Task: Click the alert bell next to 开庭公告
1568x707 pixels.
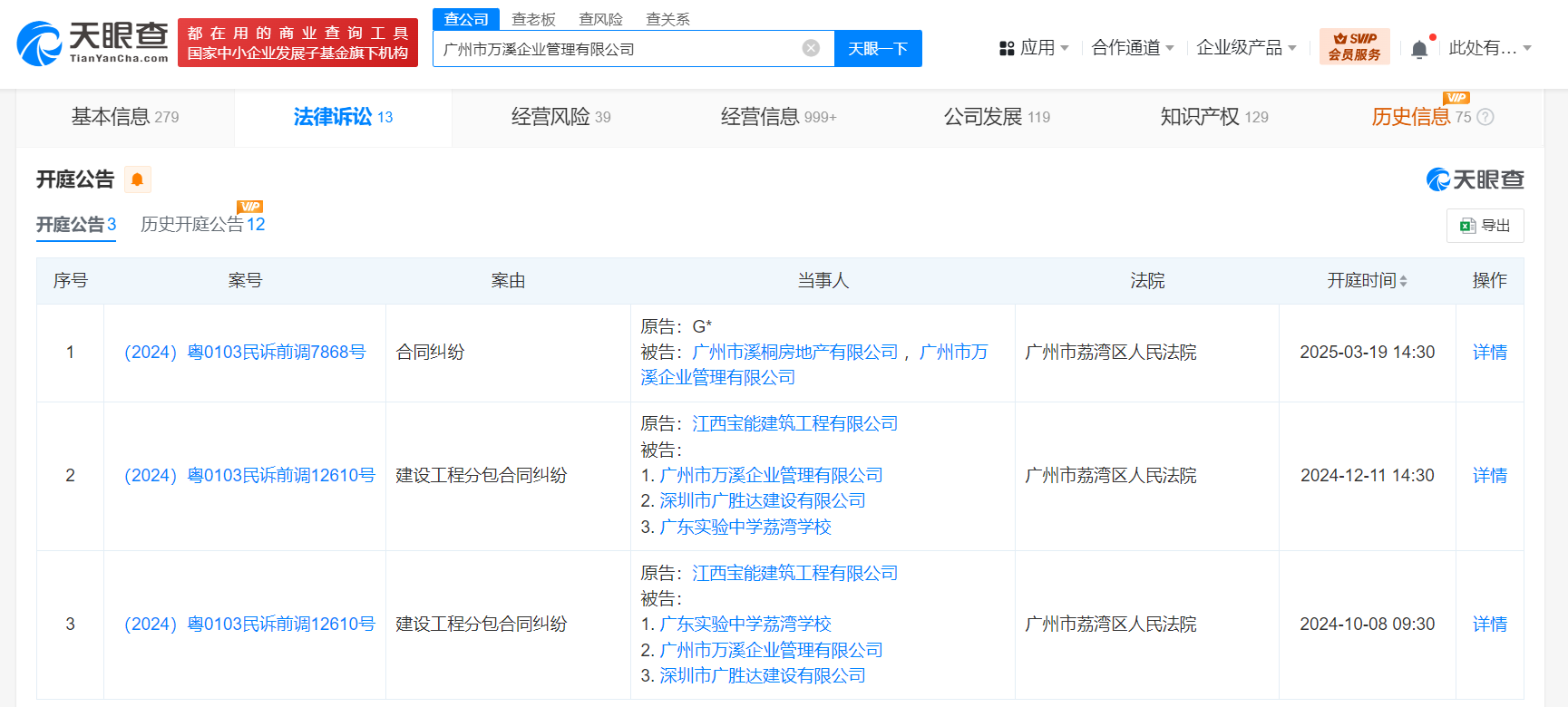Action: (137, 179)
